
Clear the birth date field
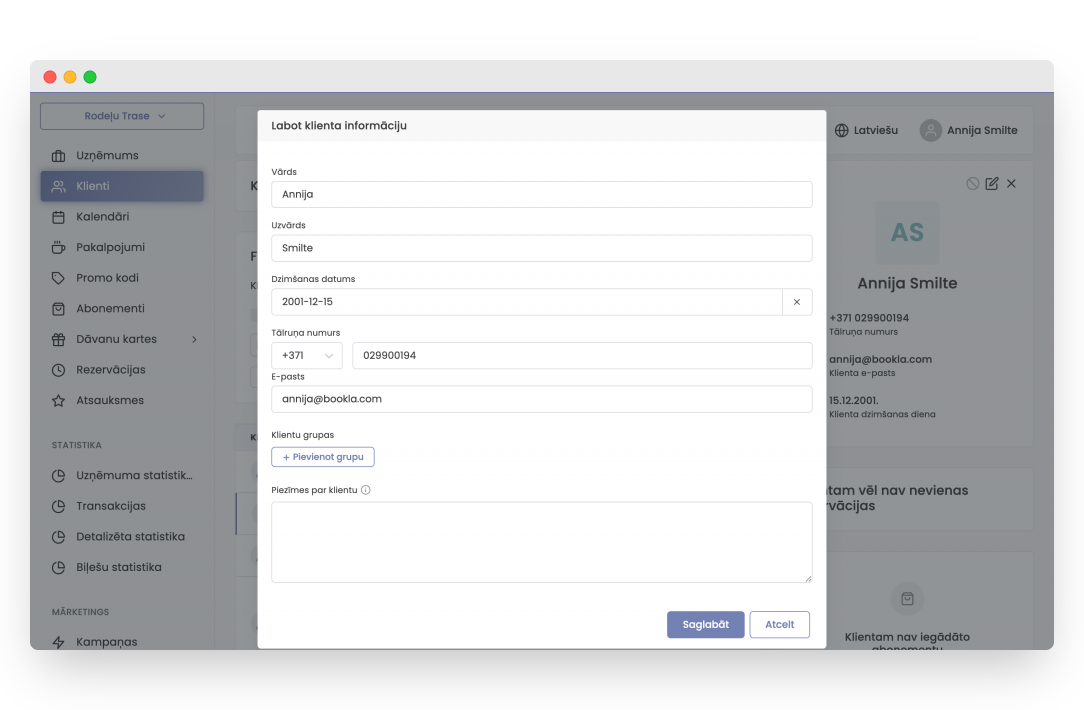(797, 302)
